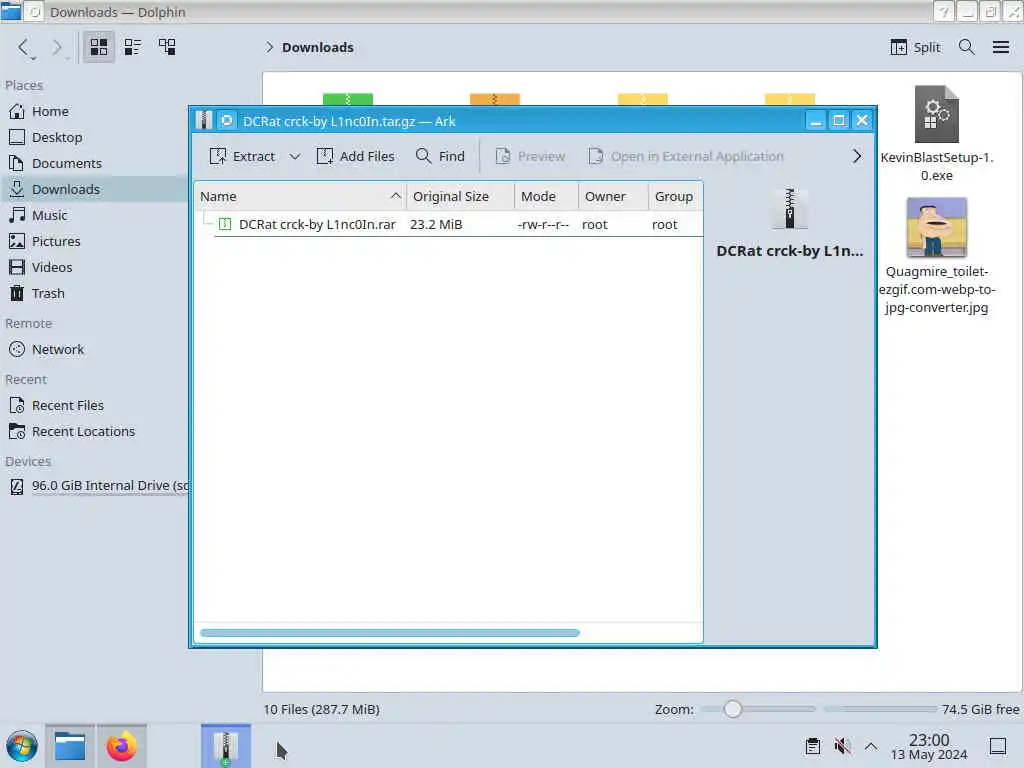Switch Dolphin to Compact view mode
This screenshot has width=1024, height=768.
133,47
